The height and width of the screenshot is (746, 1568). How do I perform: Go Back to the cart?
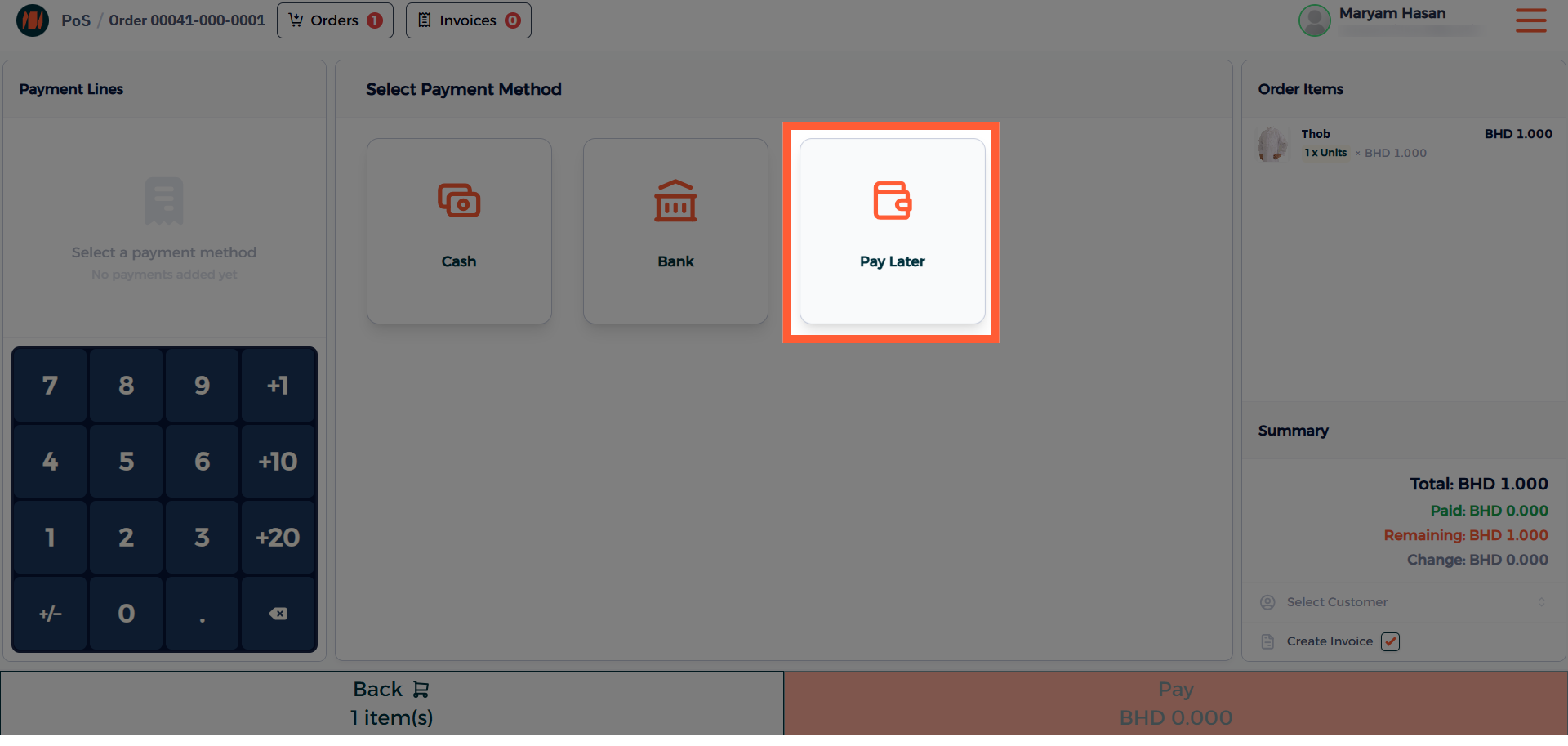pyautogui.click(x=392, y=703)
